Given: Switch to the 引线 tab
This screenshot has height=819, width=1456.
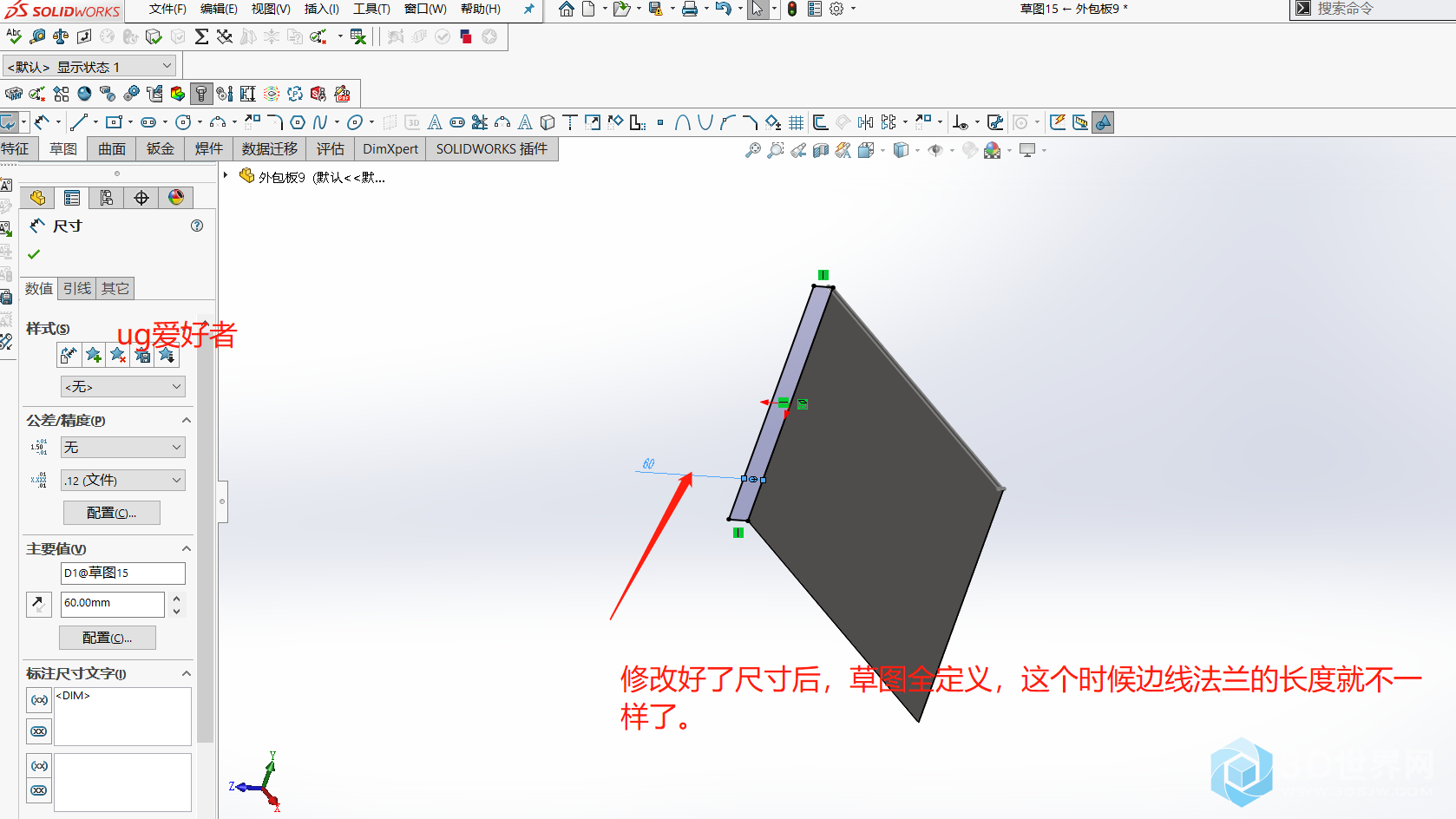Looking at the screenshot, I should 77,288.
